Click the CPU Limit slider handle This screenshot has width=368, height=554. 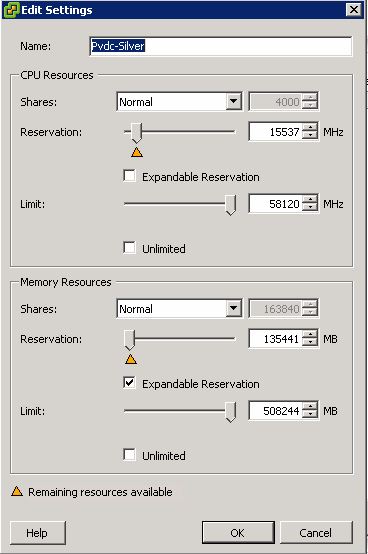point(231,205)
